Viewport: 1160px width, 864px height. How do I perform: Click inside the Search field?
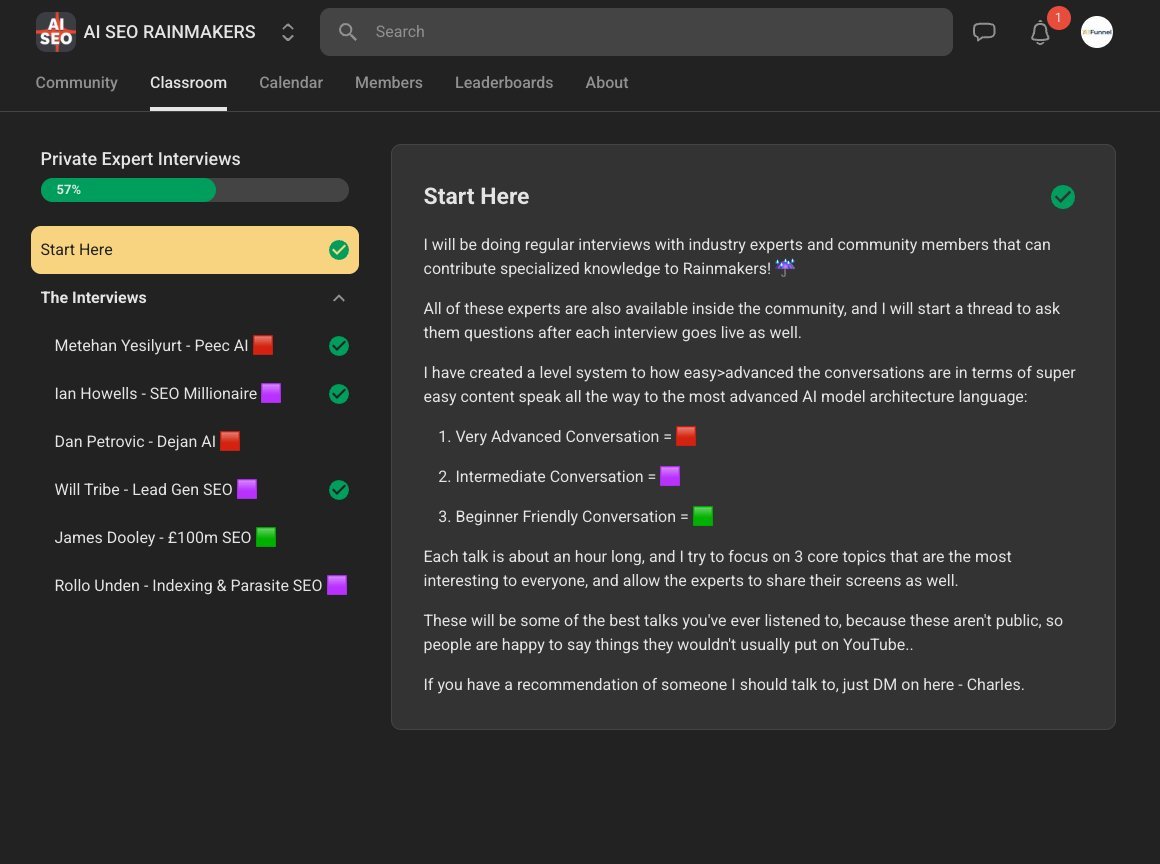tap(636, 32)
